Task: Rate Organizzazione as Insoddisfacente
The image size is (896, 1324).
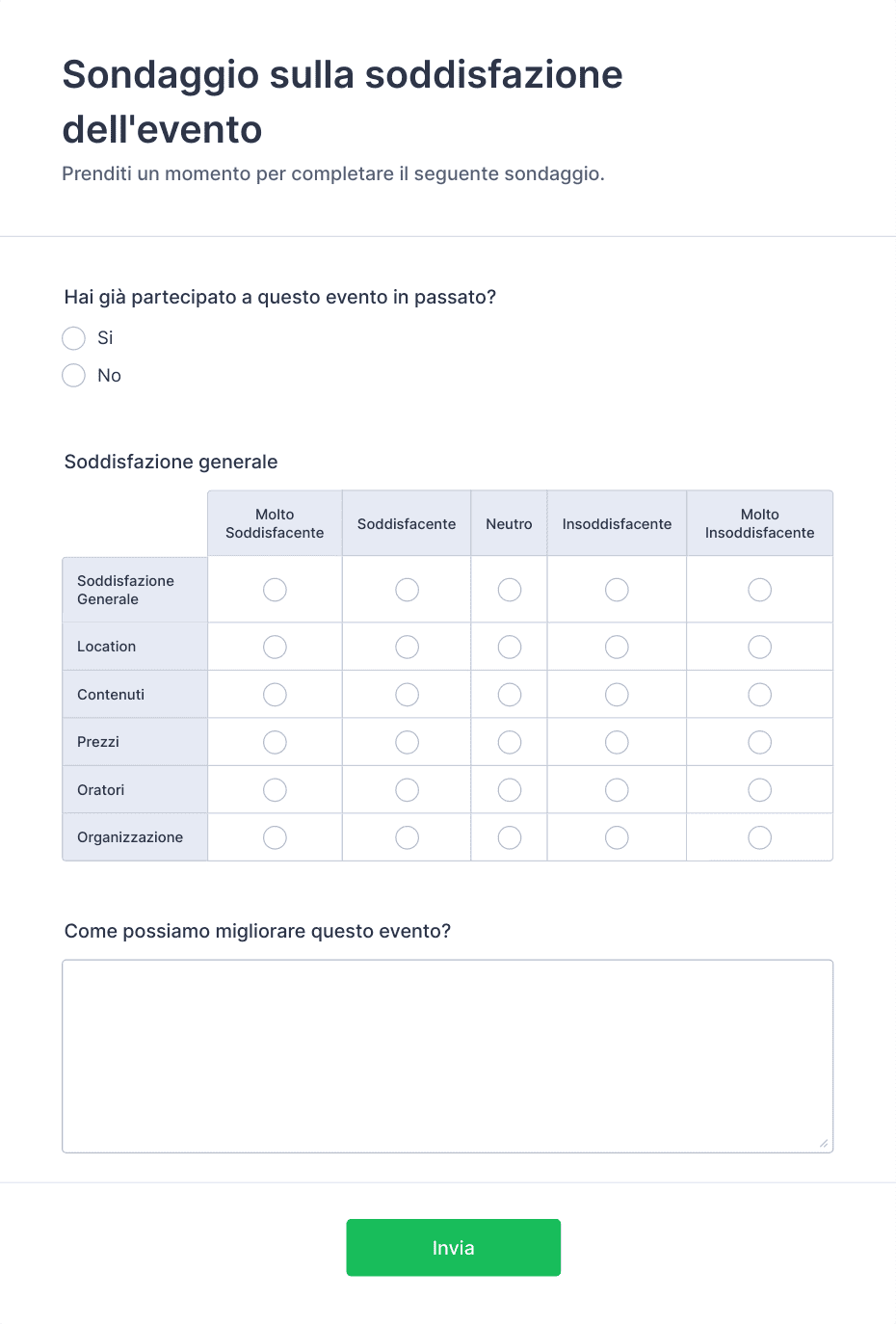Action: tap(617, 838)
